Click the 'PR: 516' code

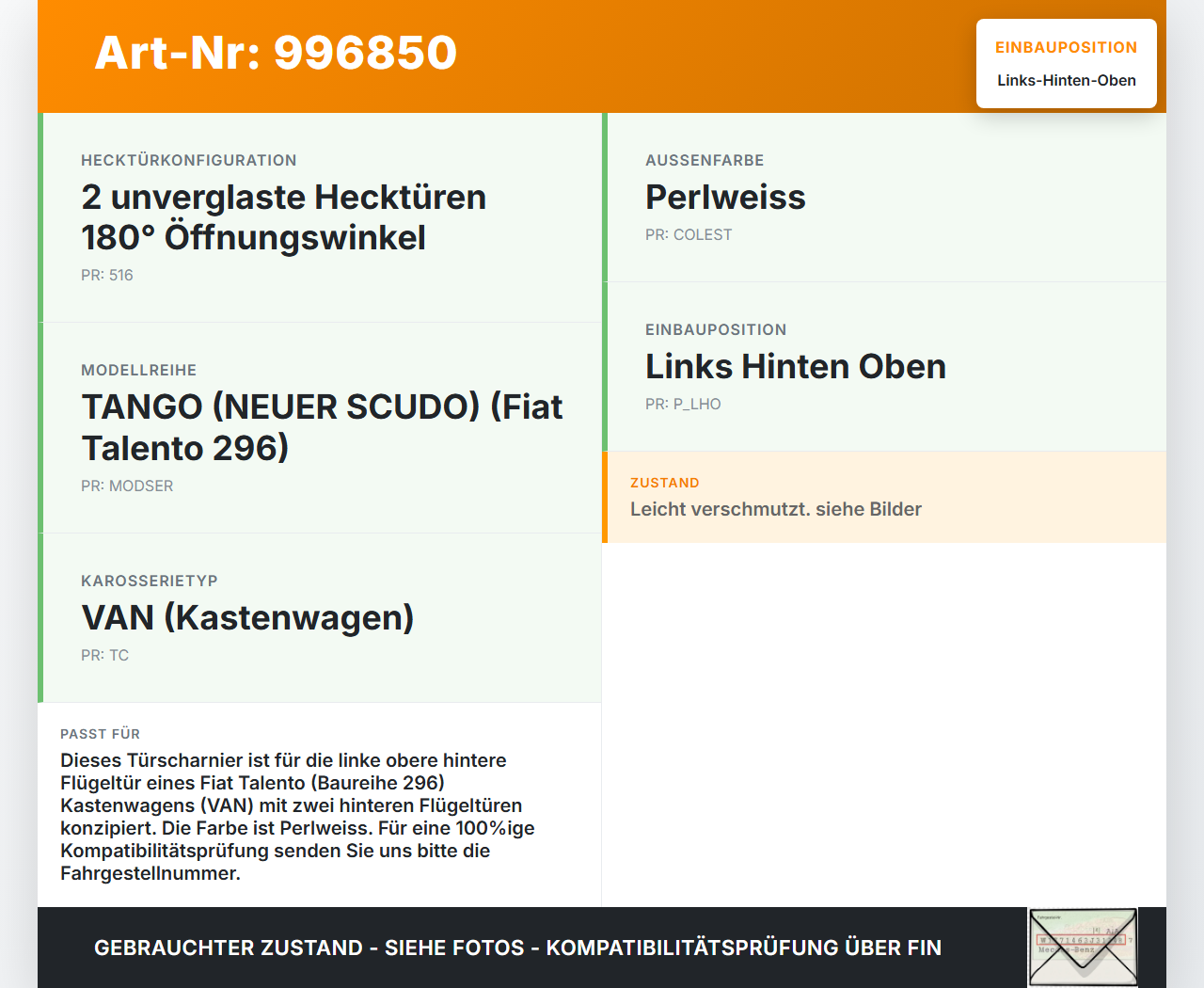click(x=107, y=275)
